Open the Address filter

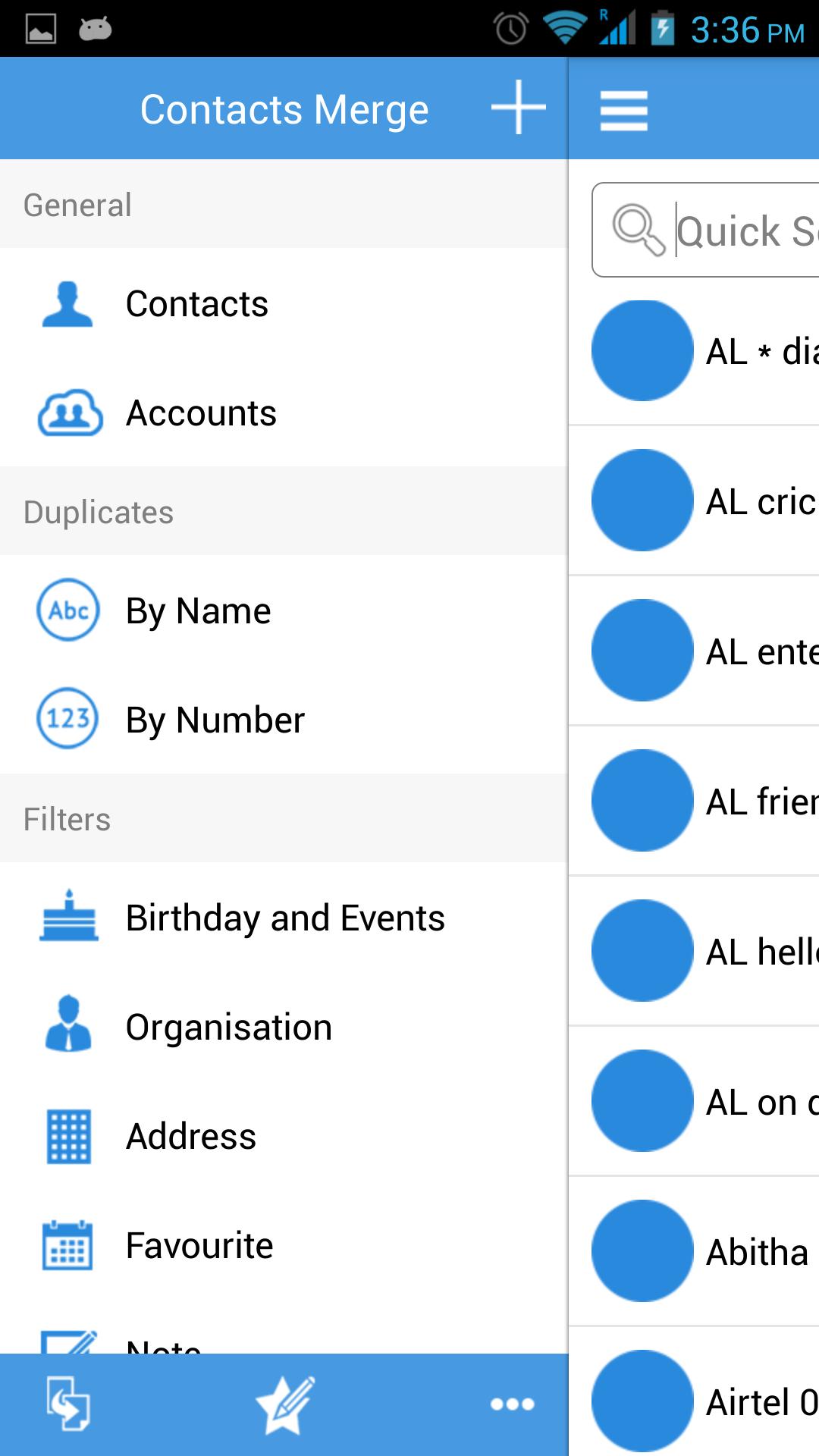pos(190,1137)
